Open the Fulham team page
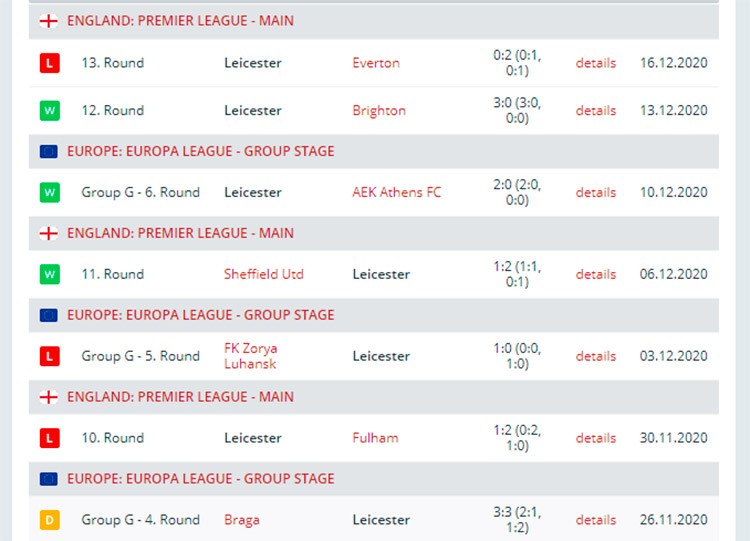Viewport: 750px width, 541px height. [x=375, y=438]
